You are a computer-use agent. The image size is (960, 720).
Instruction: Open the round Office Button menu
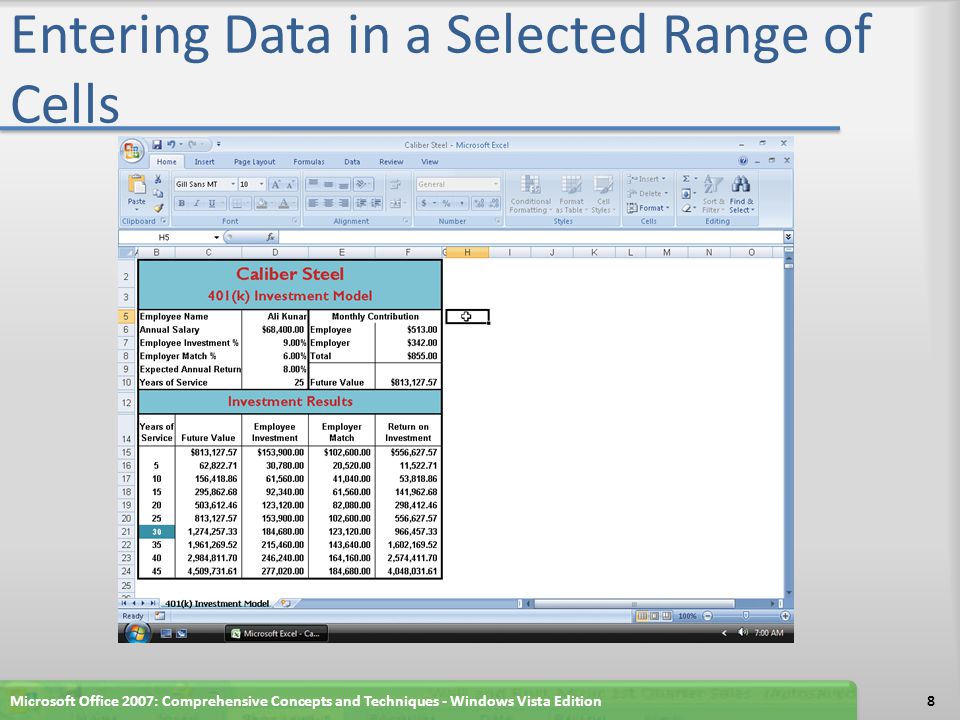click(132, 151)
